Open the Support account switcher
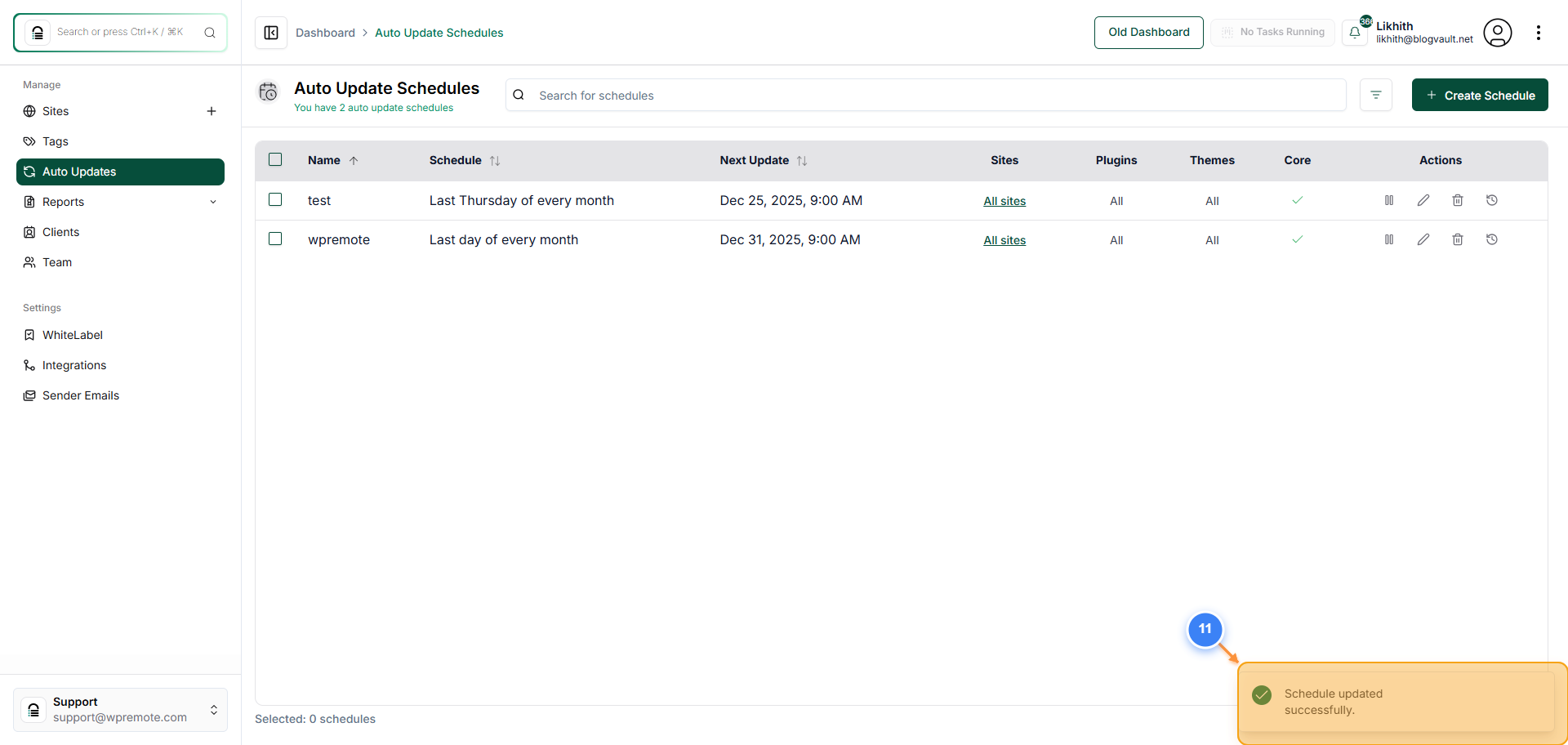 click(x=120, y=709)
